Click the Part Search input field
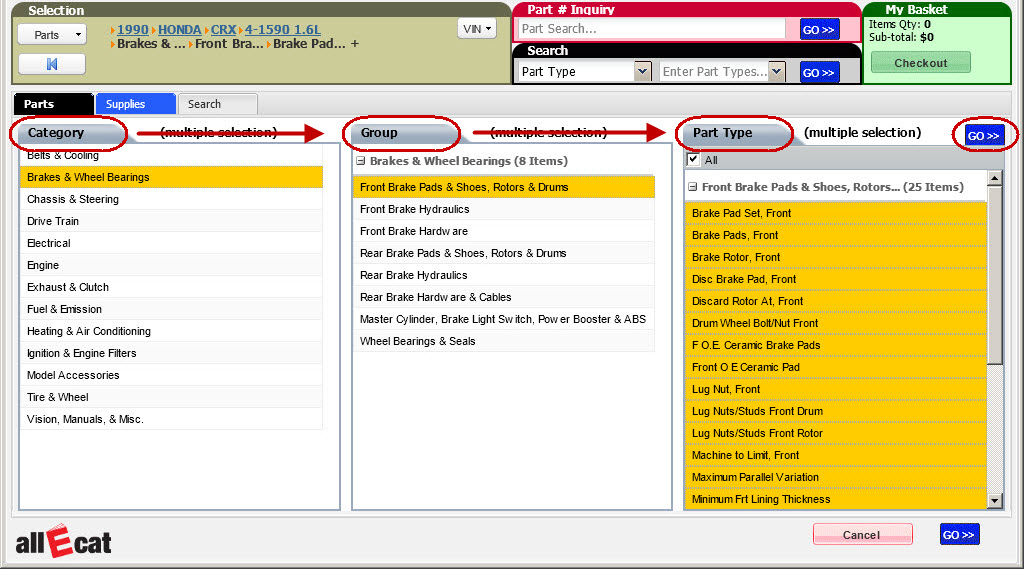The width and height of the screenshot is (1024, 569). 654,29
